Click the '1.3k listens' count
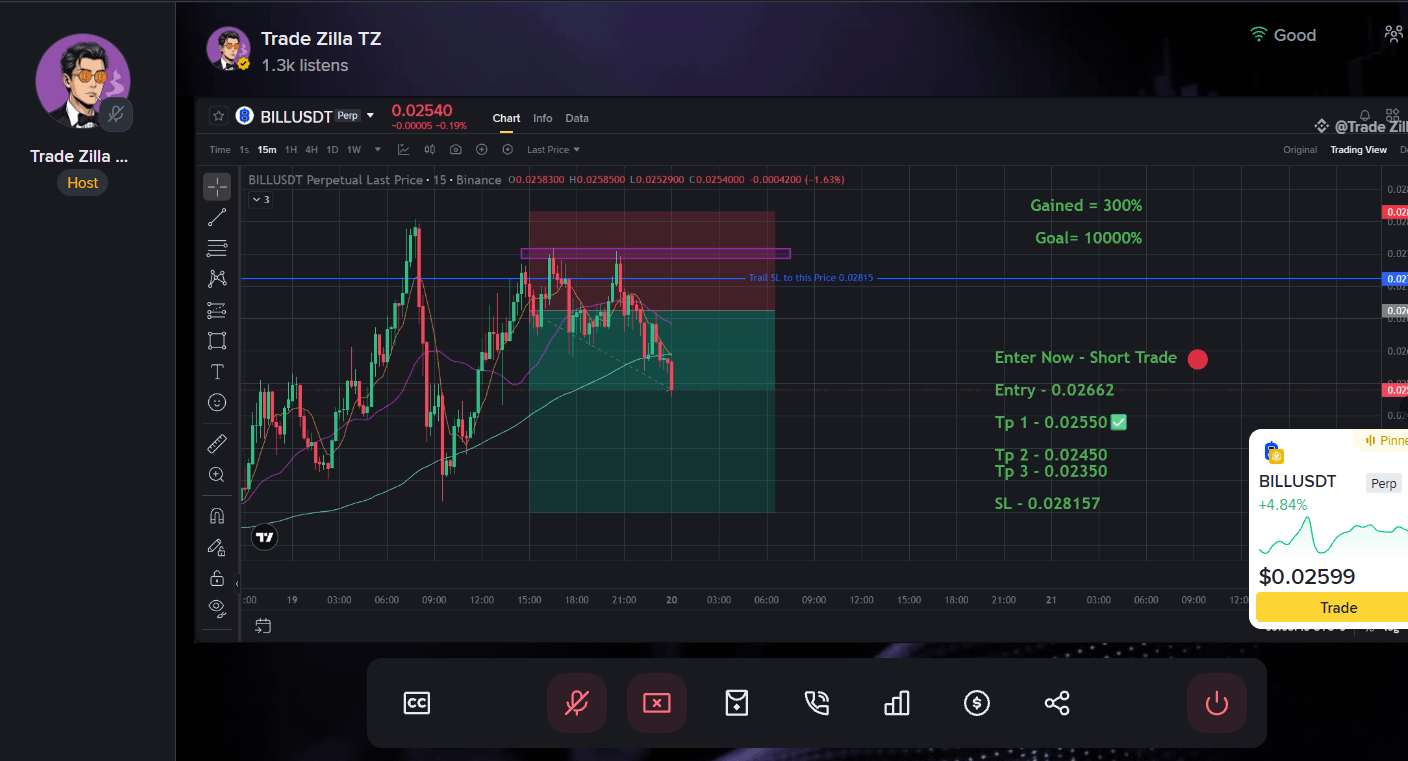1408x761 pixels. tap(305, 65)
